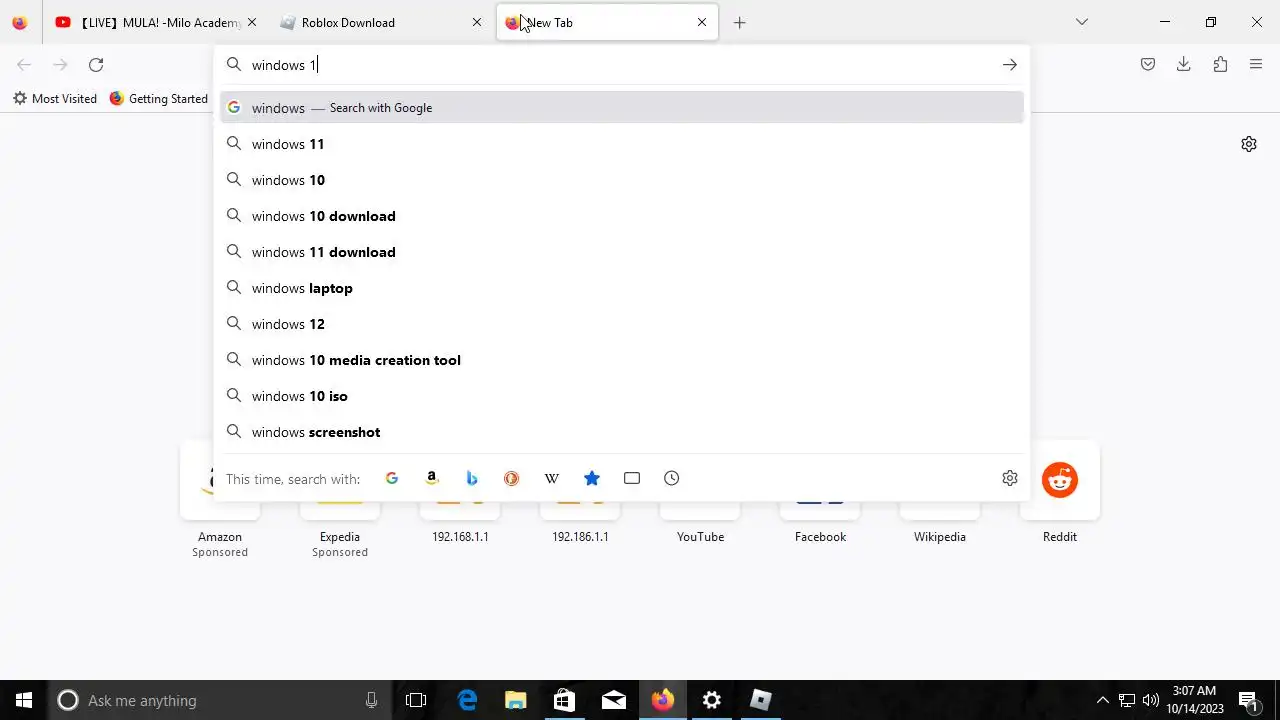1280x720 pixels.
Task: Select the 'windows 12' suggestion
Action: pyautogui.click(x=622, y=324)
